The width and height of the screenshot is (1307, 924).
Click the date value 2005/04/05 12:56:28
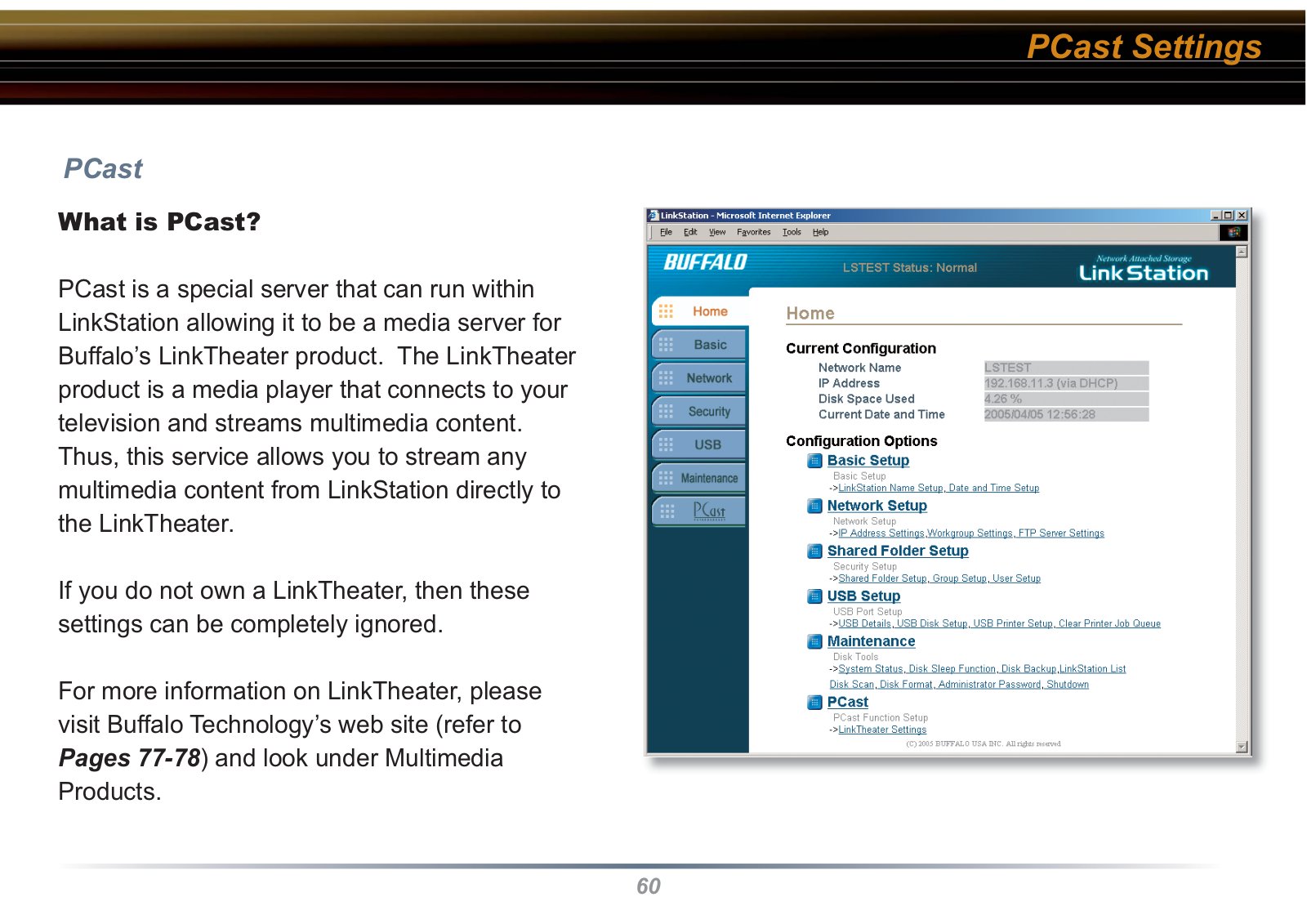[1066, 415]
